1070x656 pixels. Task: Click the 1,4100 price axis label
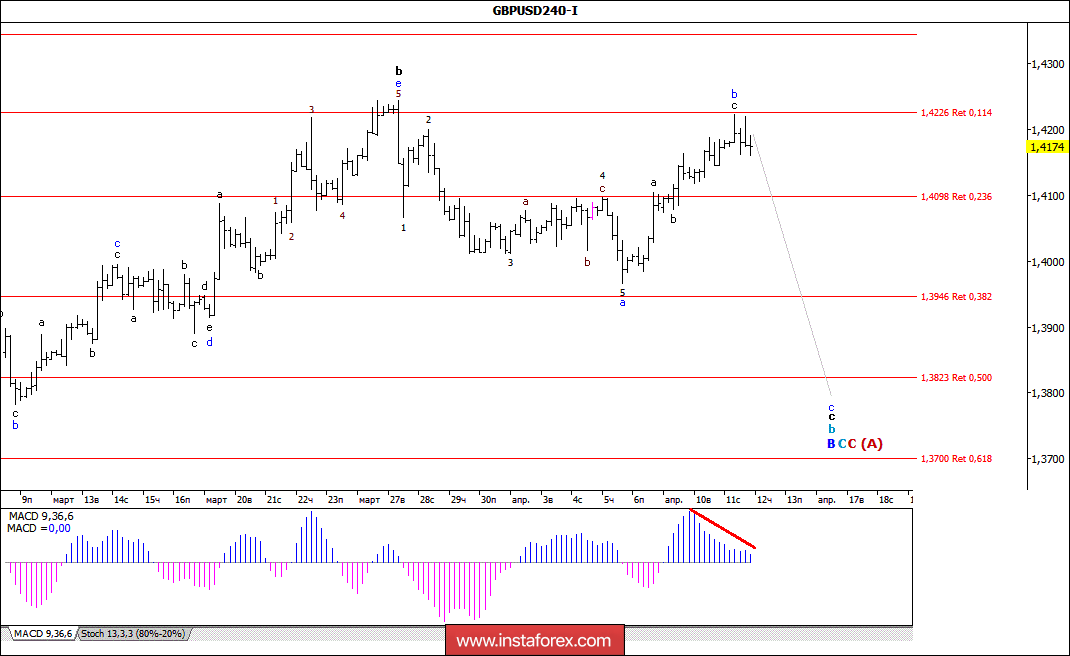(1047, 196)
